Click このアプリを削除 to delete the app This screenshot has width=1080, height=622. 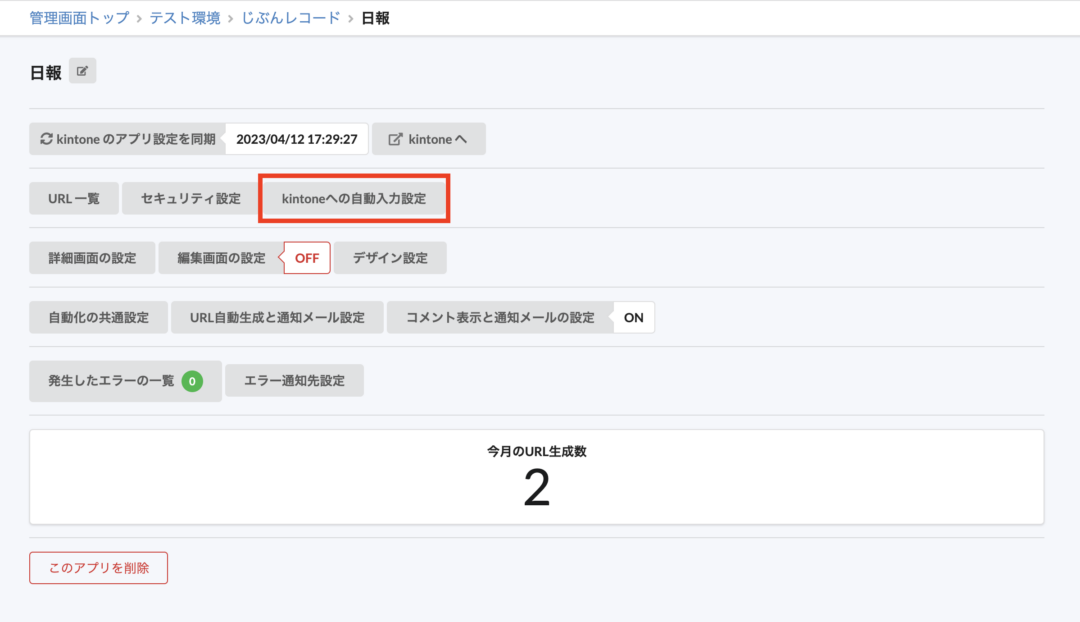tap(98, 567)
